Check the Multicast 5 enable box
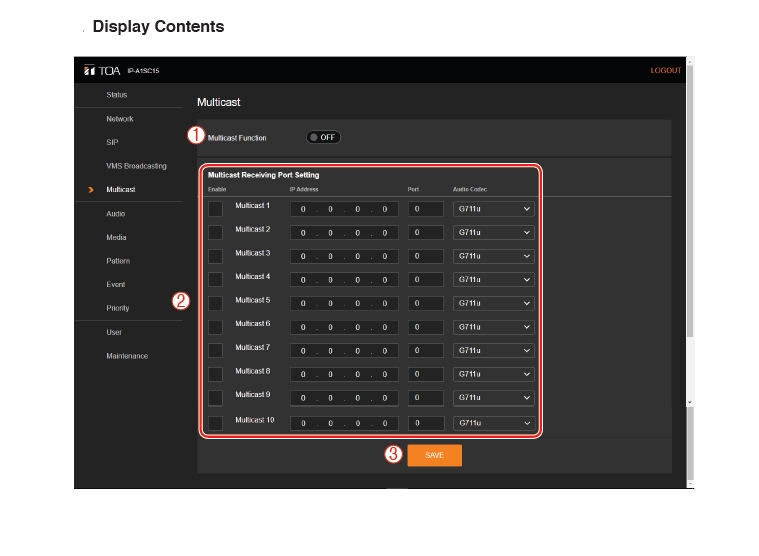The height and width of the screenshot is (556, 759). (215, 303)
